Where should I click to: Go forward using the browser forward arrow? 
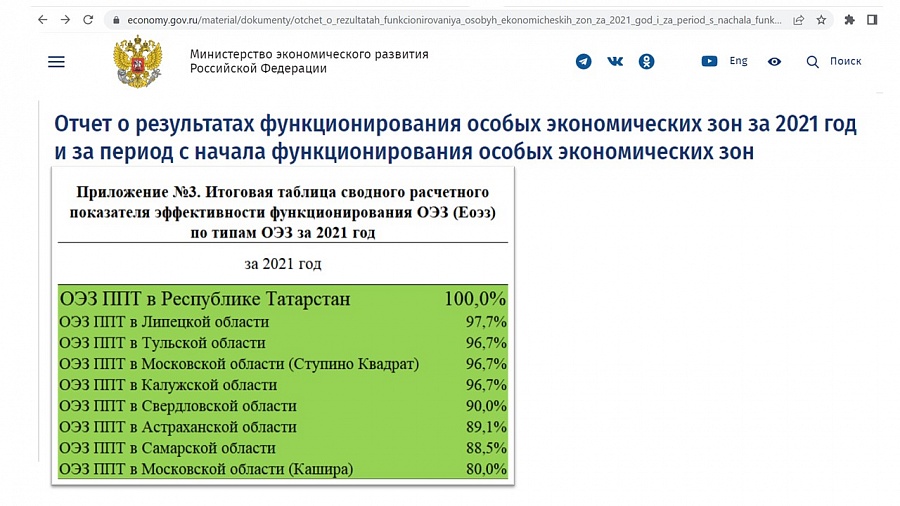pos(65,20)
